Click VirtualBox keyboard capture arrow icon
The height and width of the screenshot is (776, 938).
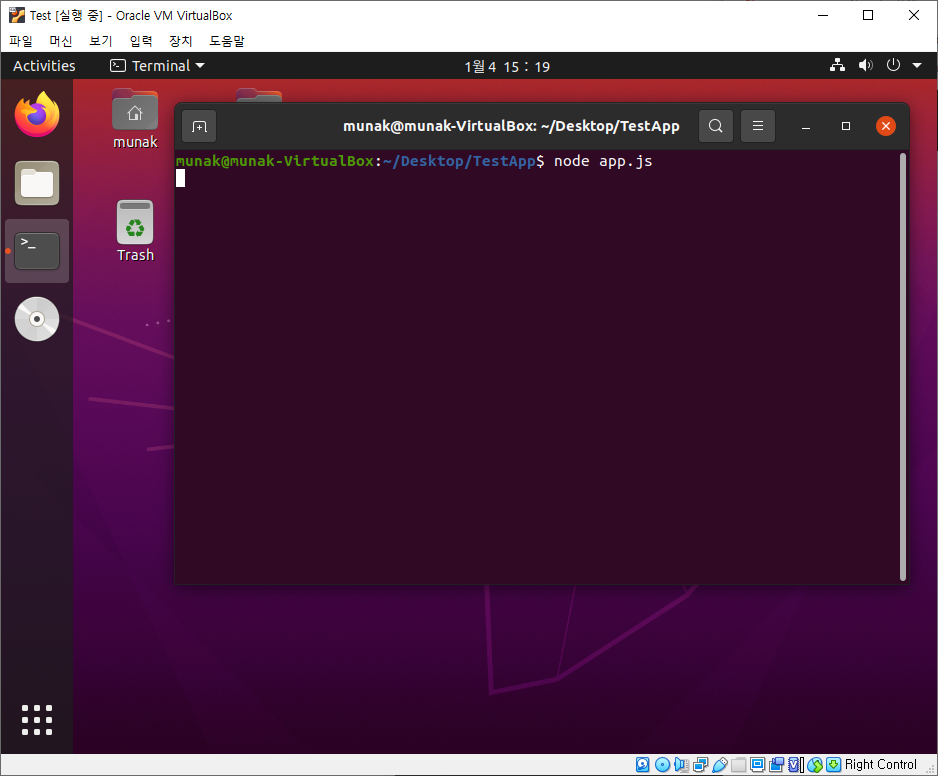(x=833, y=765)
